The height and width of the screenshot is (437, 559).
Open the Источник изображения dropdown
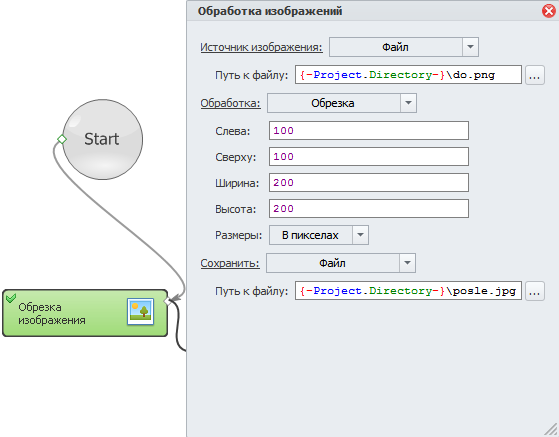[404, 47]
